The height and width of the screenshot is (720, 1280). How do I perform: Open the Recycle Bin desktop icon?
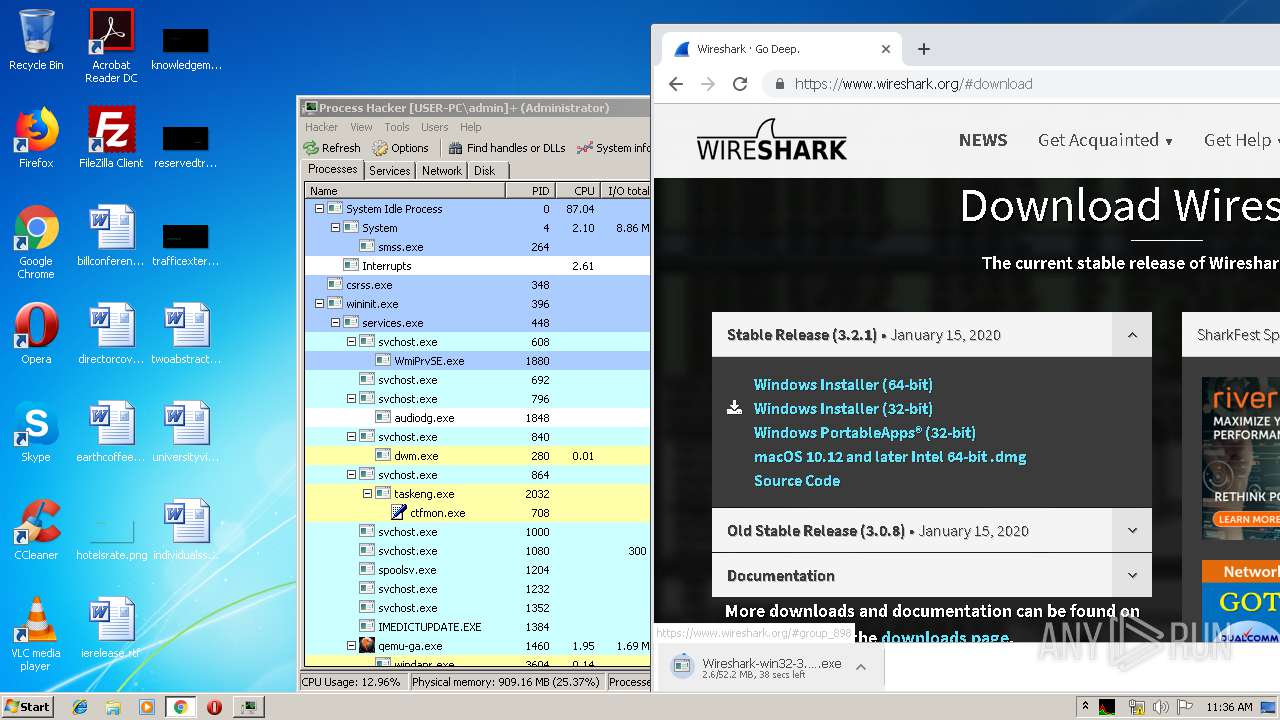[36, 40]
